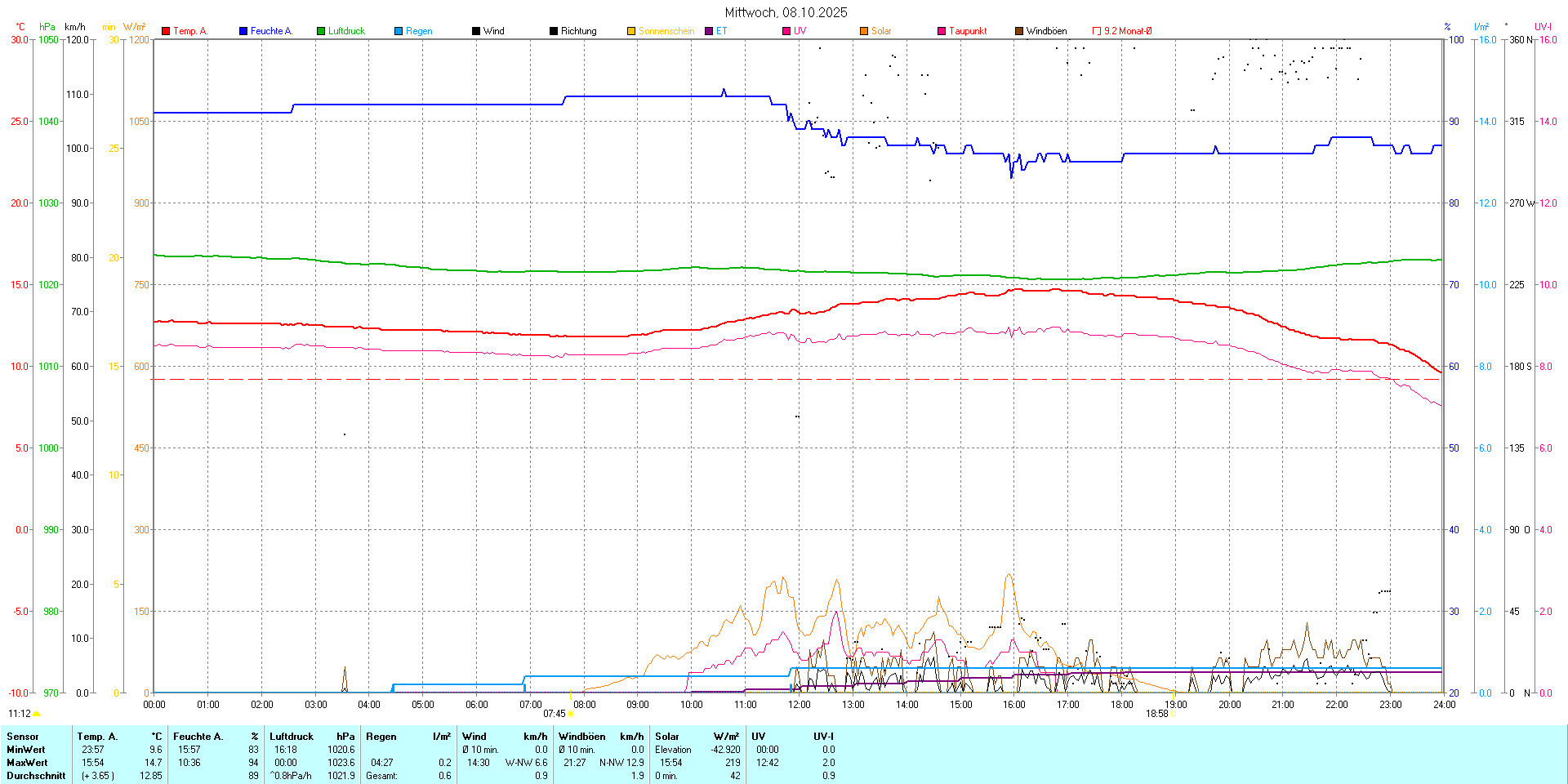
Task: Toggle the black Richtung legend box
Action: tap(554, 31)
